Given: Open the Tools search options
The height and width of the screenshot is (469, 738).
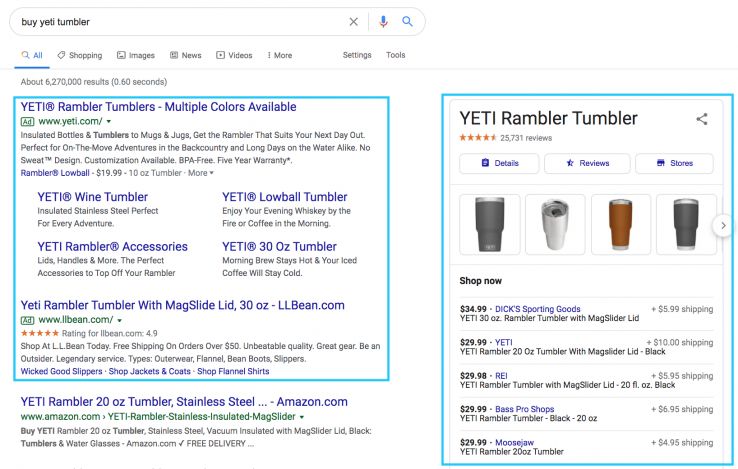Looking at the screenshot, I should click(396, 56).
